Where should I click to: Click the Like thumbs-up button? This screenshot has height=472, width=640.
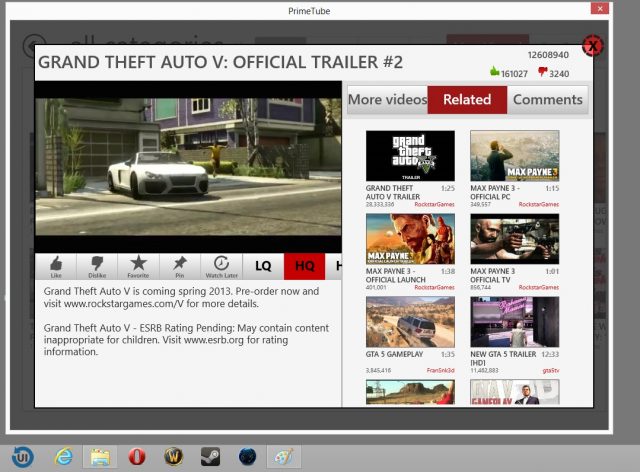tap(56, 265)
